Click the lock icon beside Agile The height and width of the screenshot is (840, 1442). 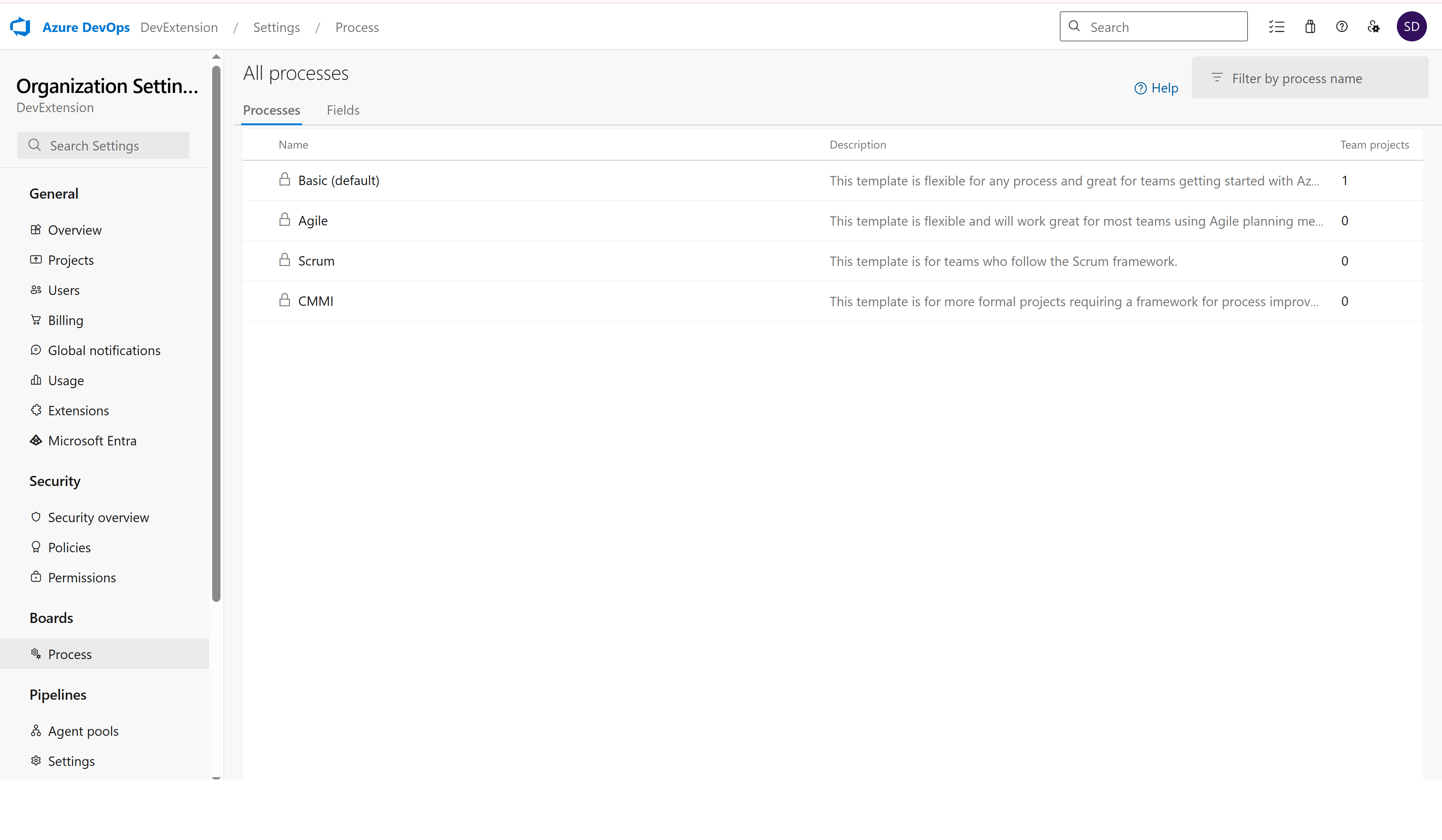click(x=284, y=220)
